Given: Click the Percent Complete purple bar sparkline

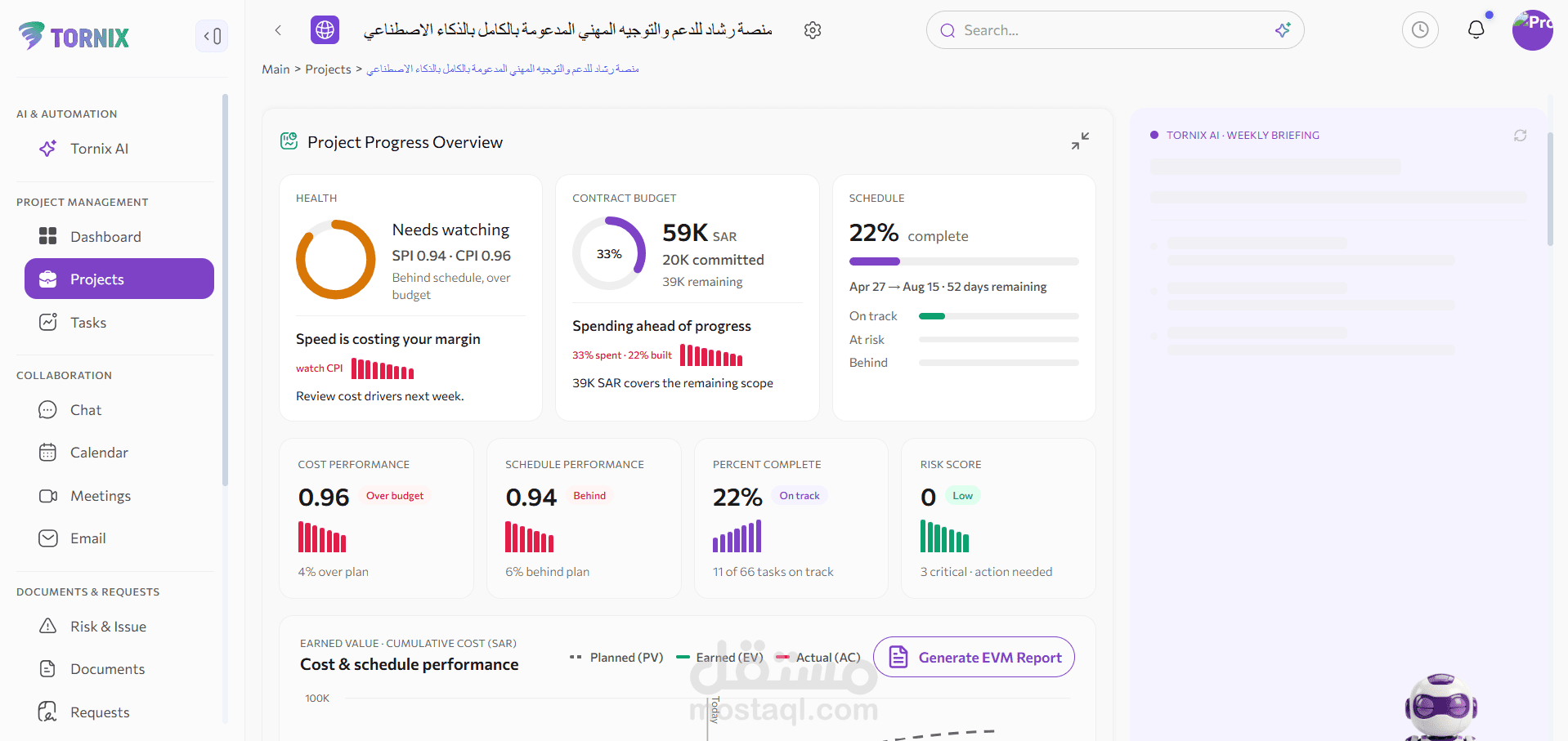Looking at the screenshot, I should [x=737, y=537].
